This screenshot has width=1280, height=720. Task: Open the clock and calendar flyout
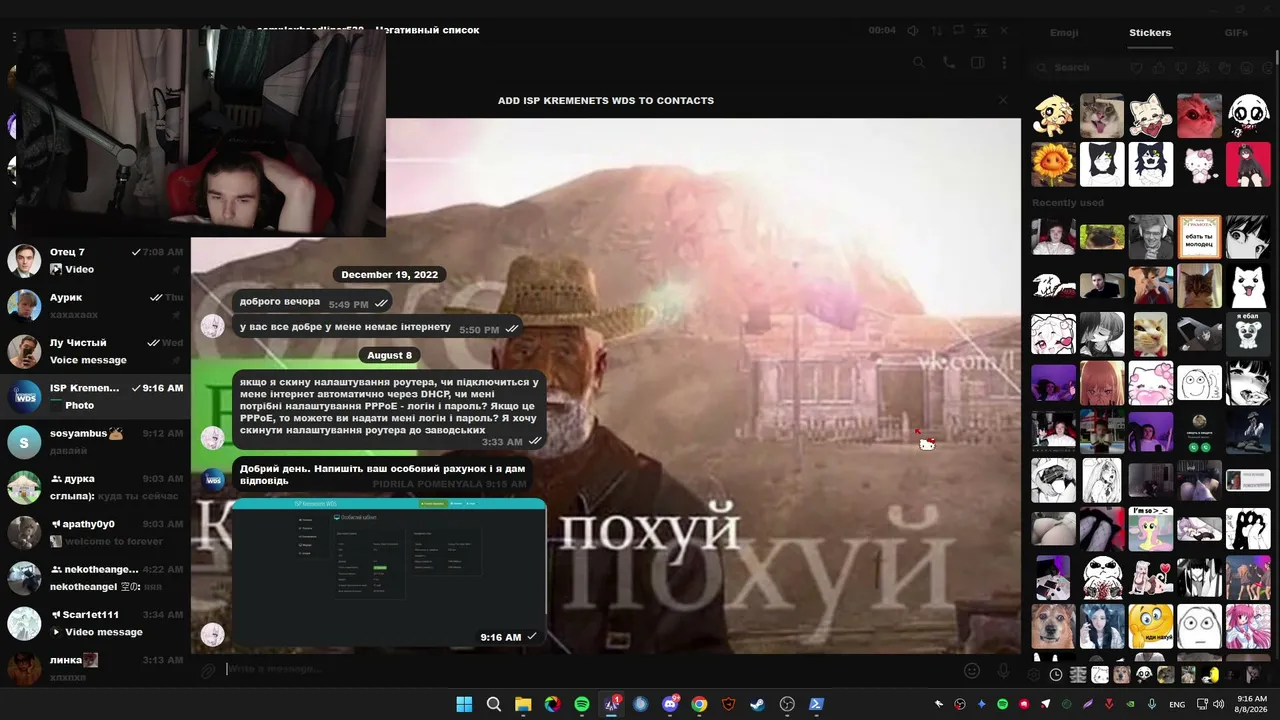1252,704
